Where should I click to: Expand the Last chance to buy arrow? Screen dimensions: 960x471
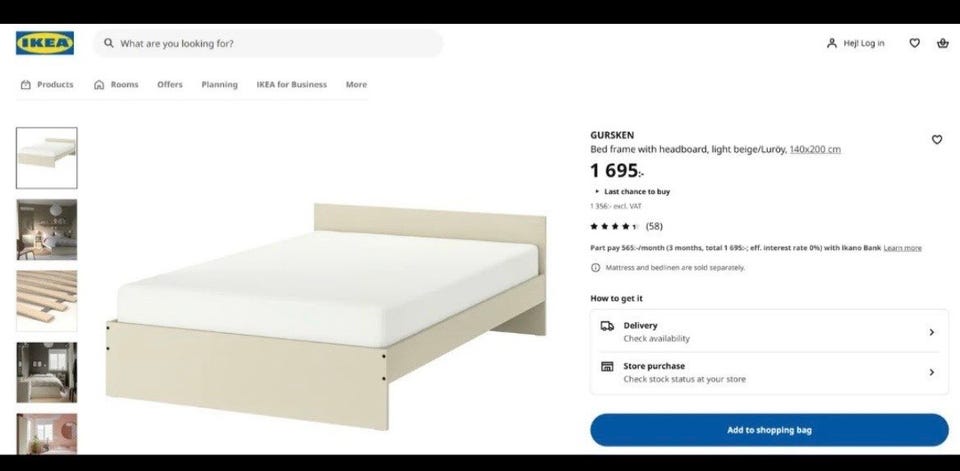[597, 192]
